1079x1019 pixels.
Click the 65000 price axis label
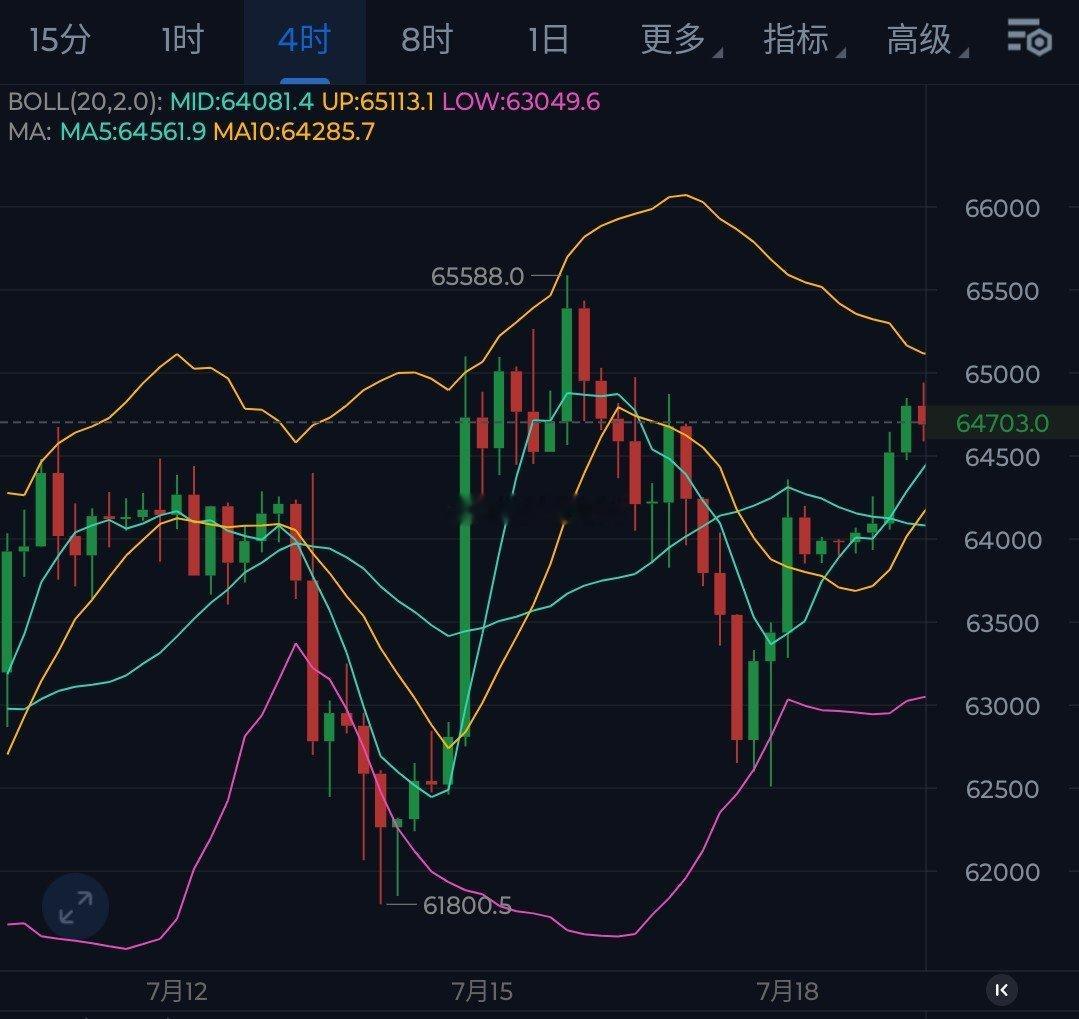pyautogui.click(x=1002, y=374)
